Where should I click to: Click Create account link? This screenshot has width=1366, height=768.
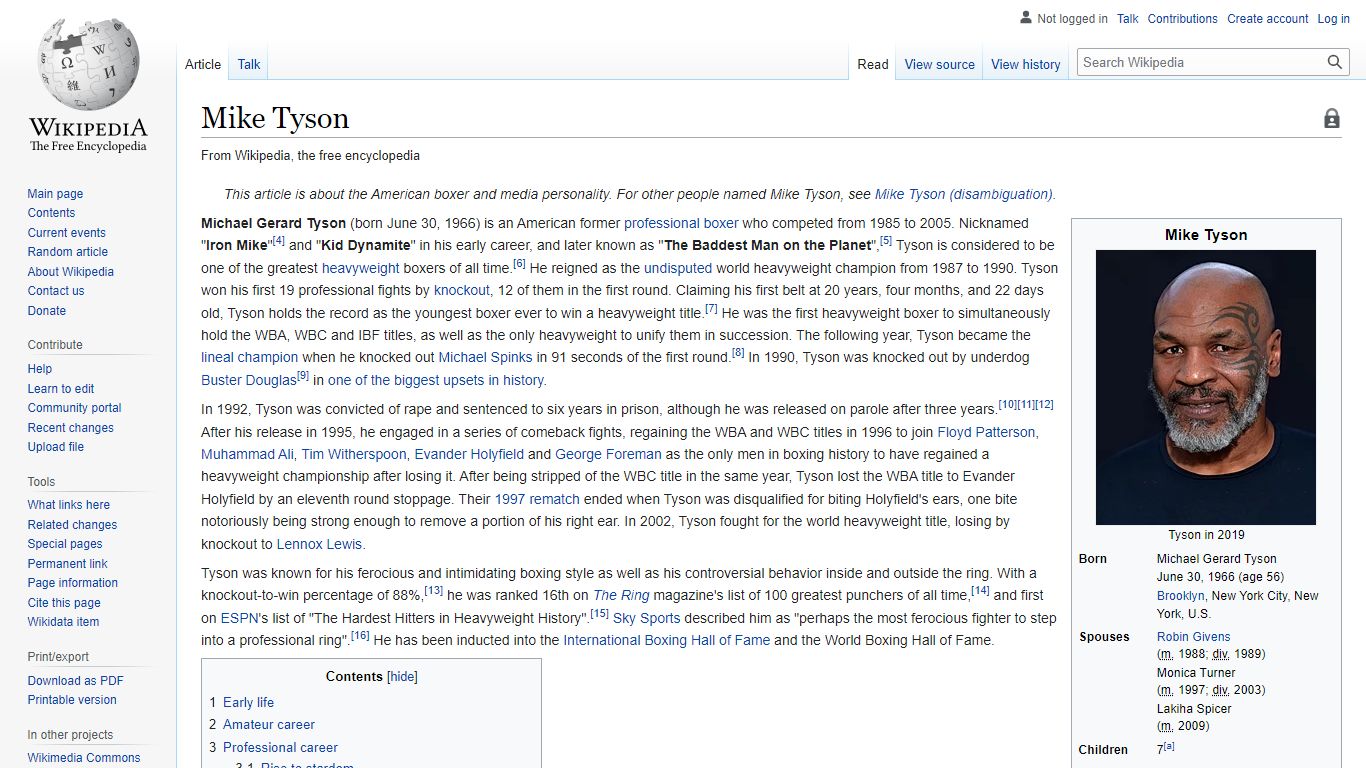coord(1267,18)
